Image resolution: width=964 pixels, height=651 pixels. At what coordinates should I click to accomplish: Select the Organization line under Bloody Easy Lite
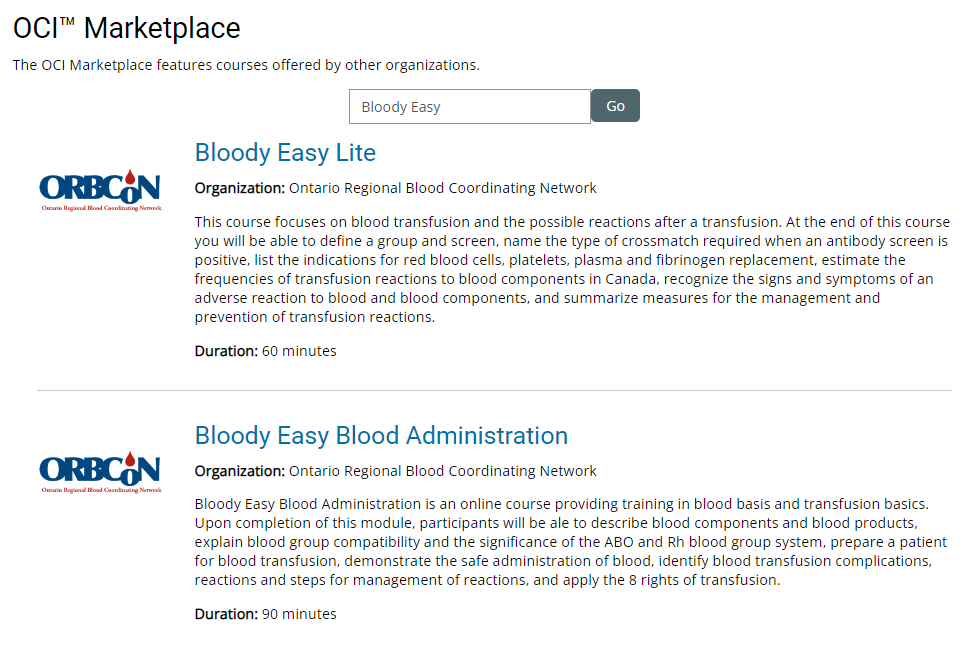tap(395, 188)
